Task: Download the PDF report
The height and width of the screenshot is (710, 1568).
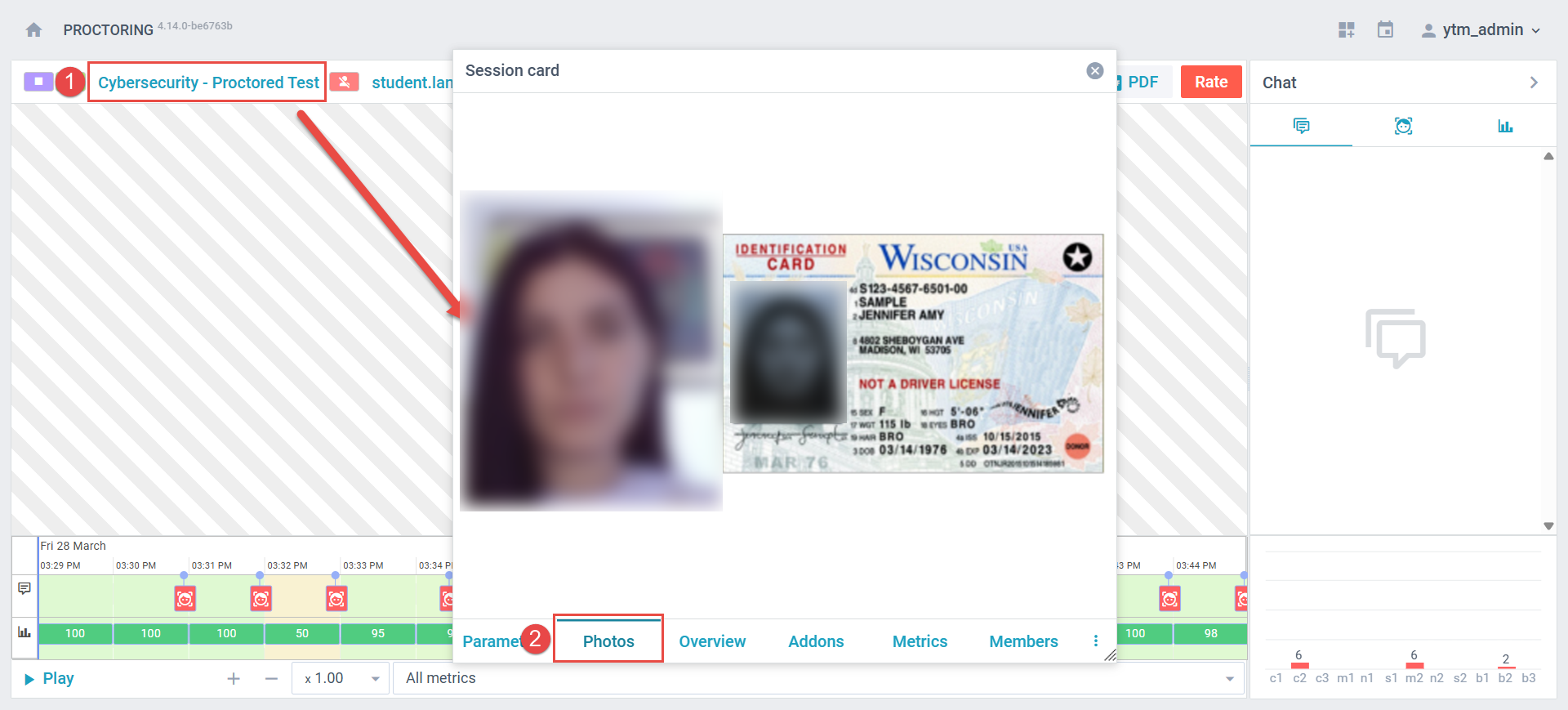Action: click(1143, 82)
